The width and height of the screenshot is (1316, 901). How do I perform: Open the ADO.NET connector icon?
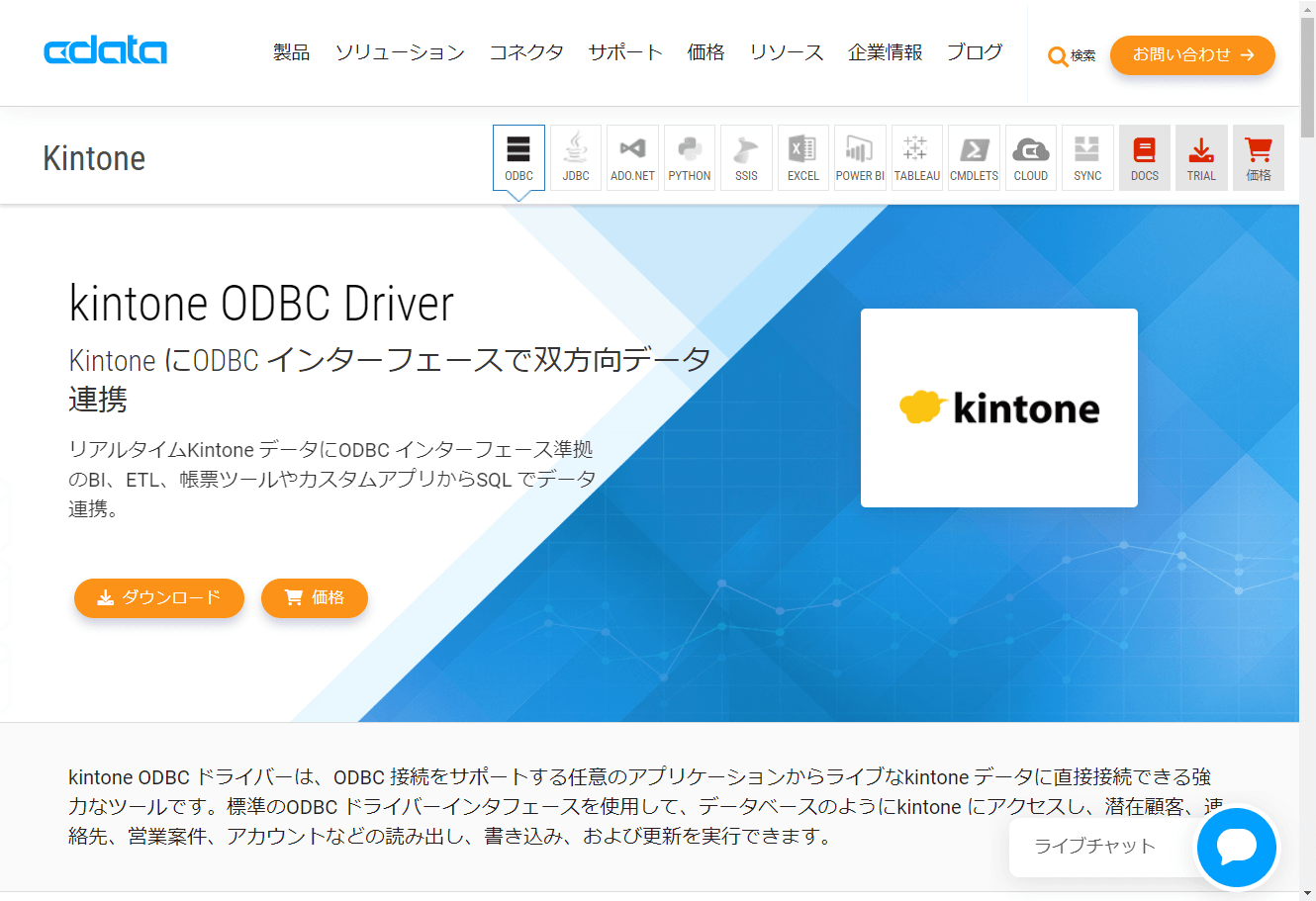pos(632,156)
